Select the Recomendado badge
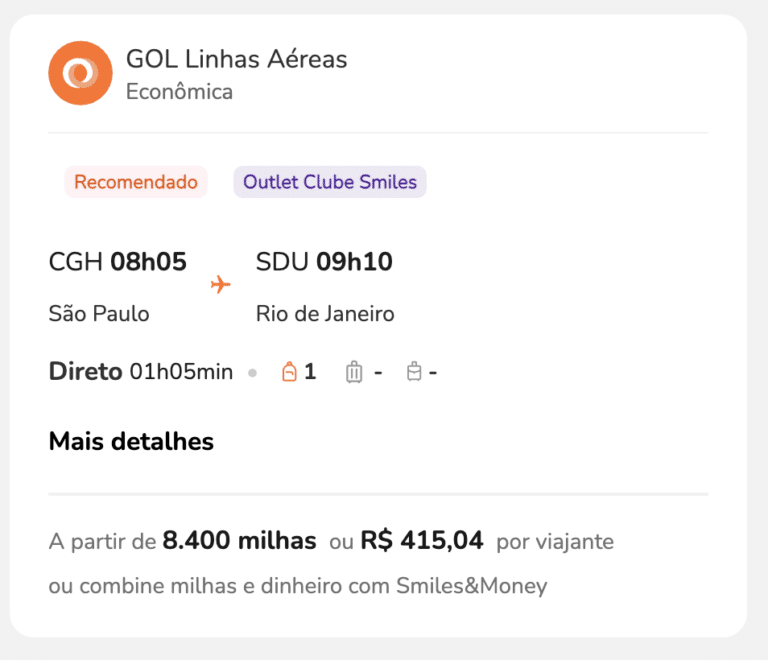Viewport: 768px width, 660px height. click(136, 182)
